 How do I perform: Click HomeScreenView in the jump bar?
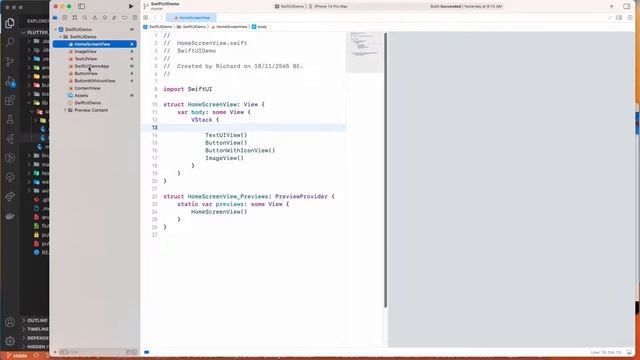pyautogui.click(x=229, y=27)
